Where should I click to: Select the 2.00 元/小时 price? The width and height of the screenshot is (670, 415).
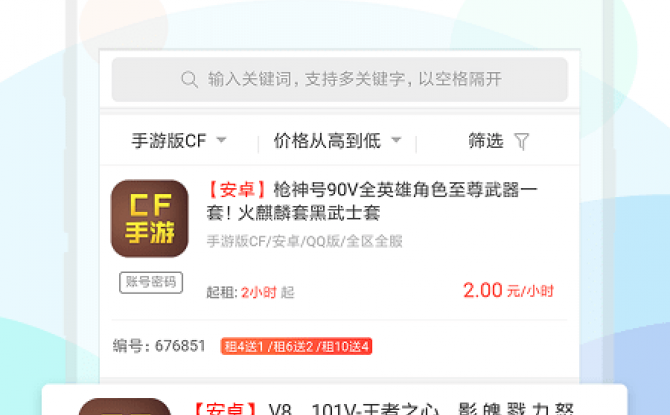pyautogui.click(x=508, y=291)
